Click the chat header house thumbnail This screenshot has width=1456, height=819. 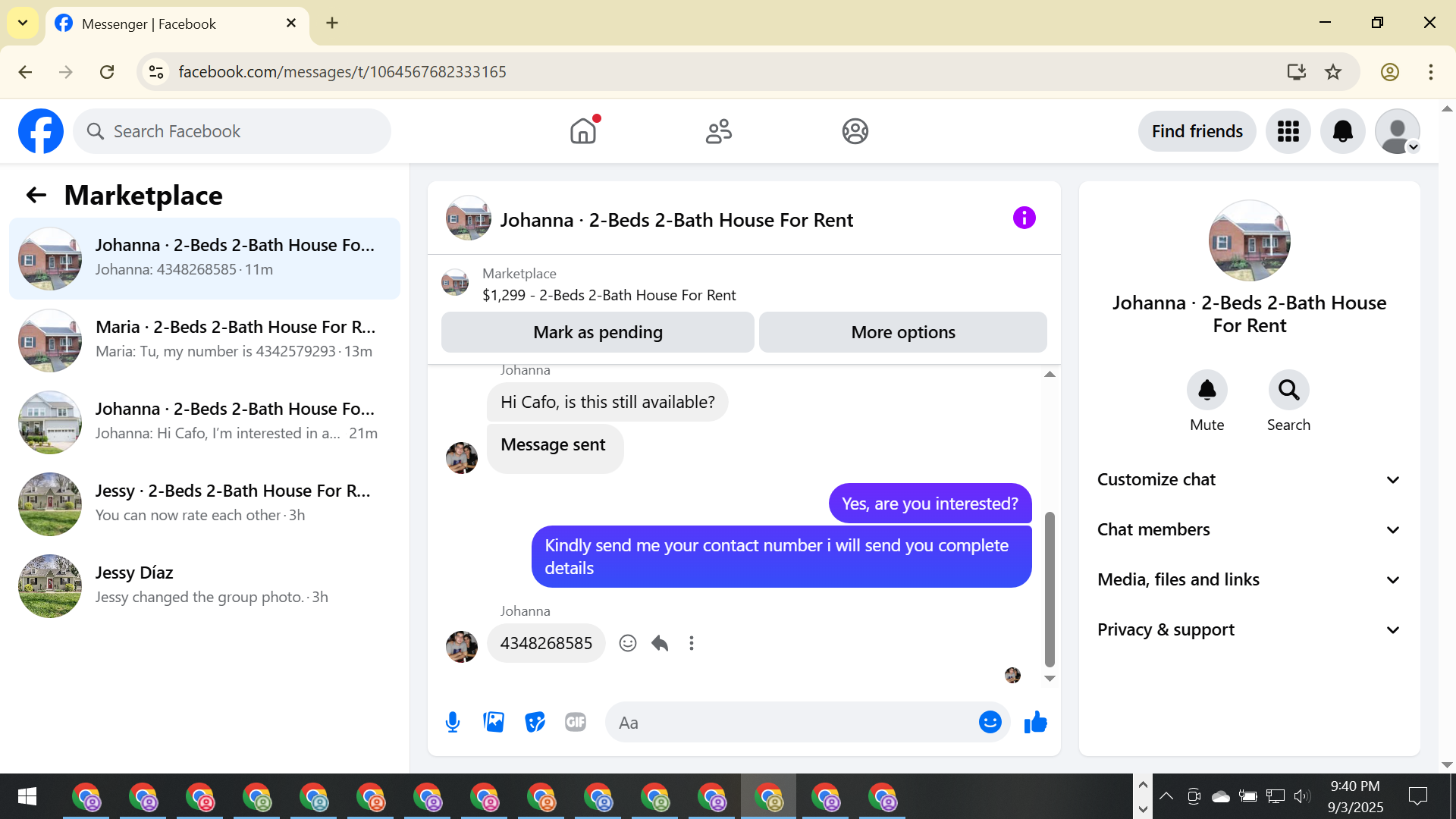468,218
